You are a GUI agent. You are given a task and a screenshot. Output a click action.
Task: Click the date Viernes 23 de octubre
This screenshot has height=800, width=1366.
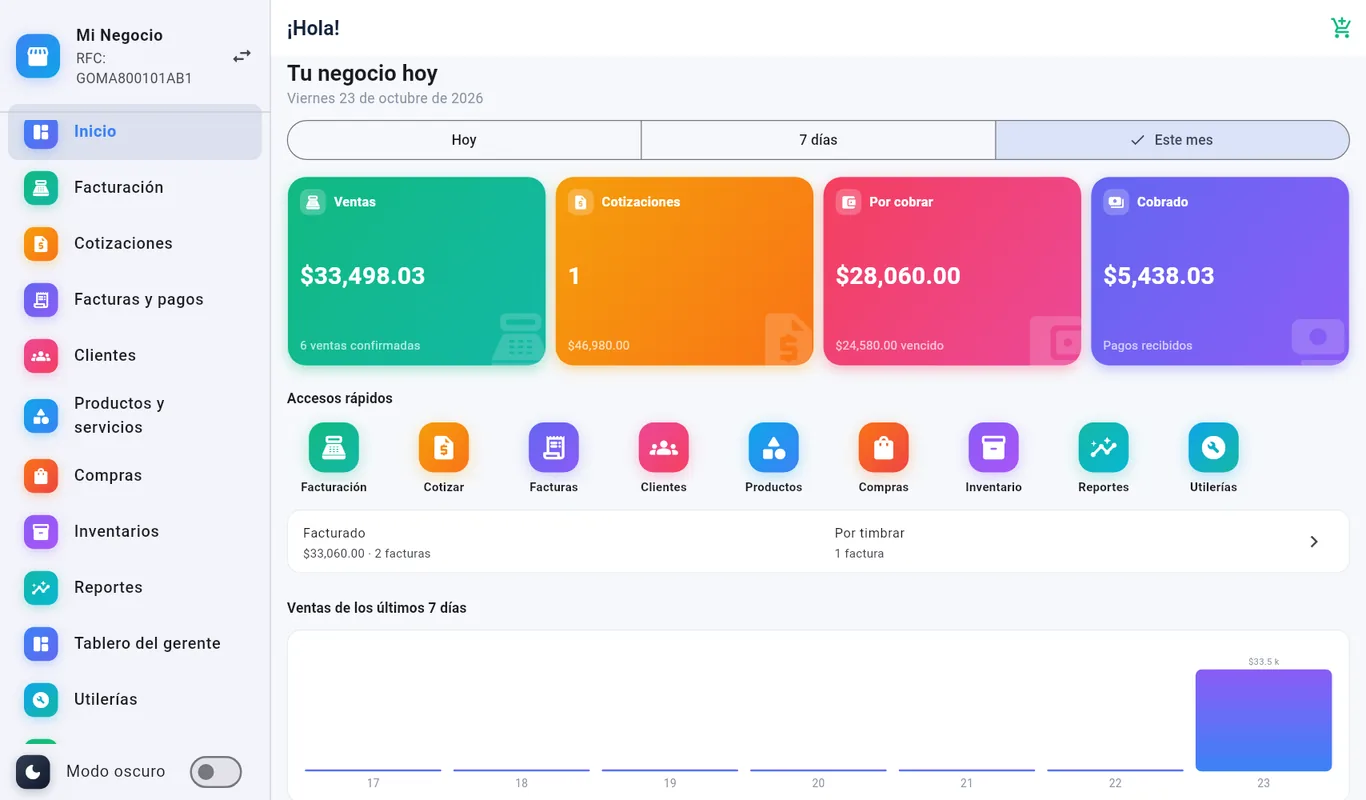385,98
